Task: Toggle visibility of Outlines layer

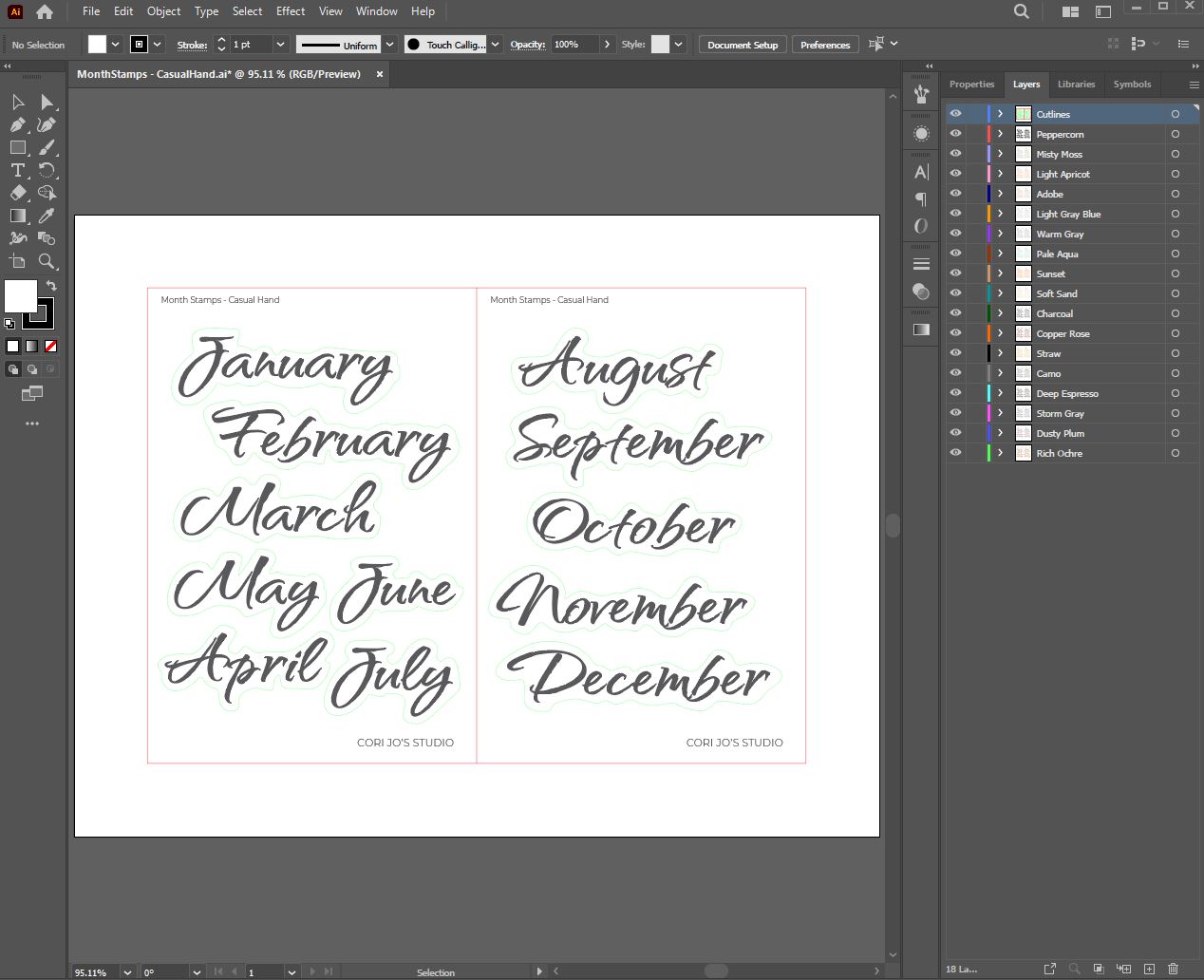Action: [955, 114]
